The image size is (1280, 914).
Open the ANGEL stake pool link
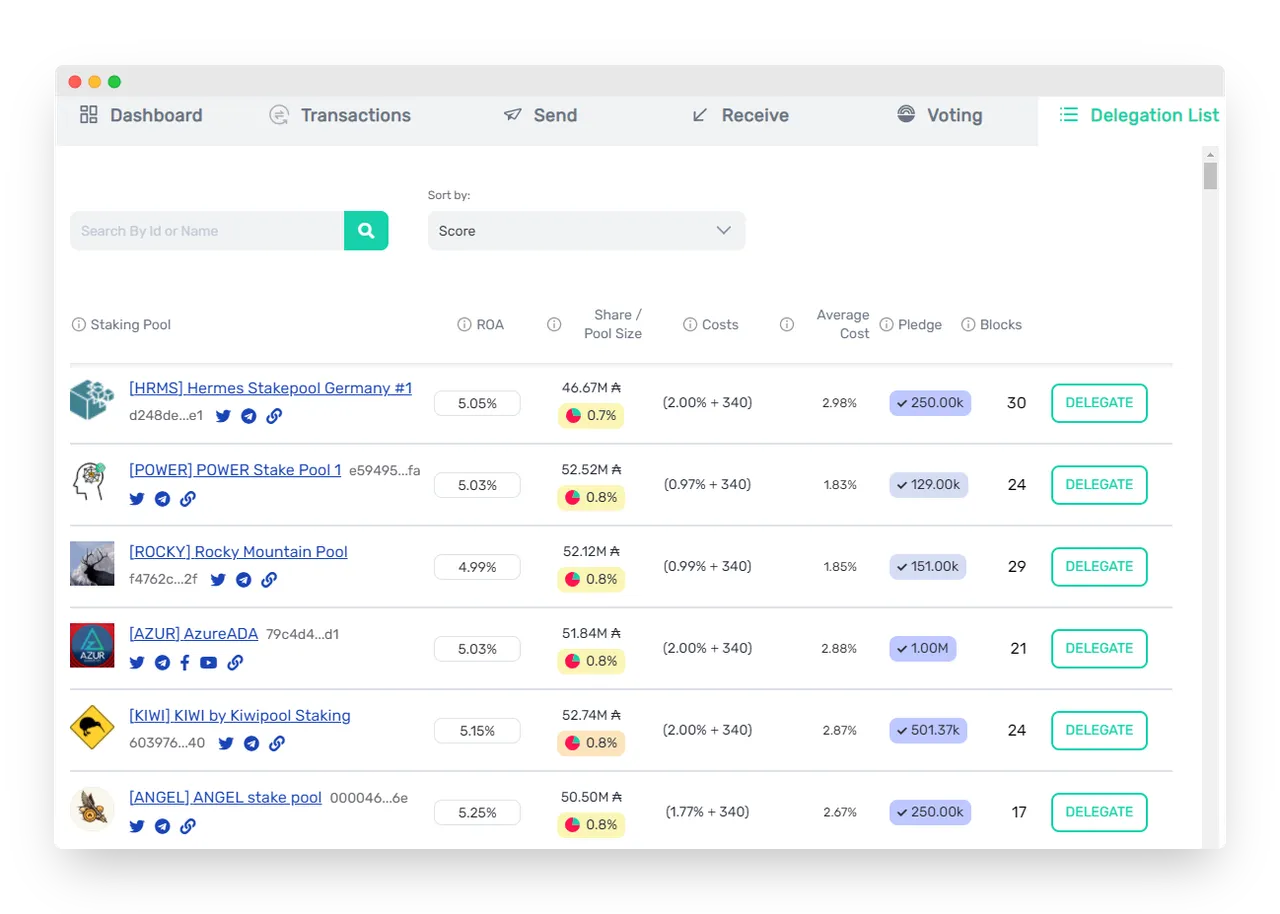[x=225, y=798]
